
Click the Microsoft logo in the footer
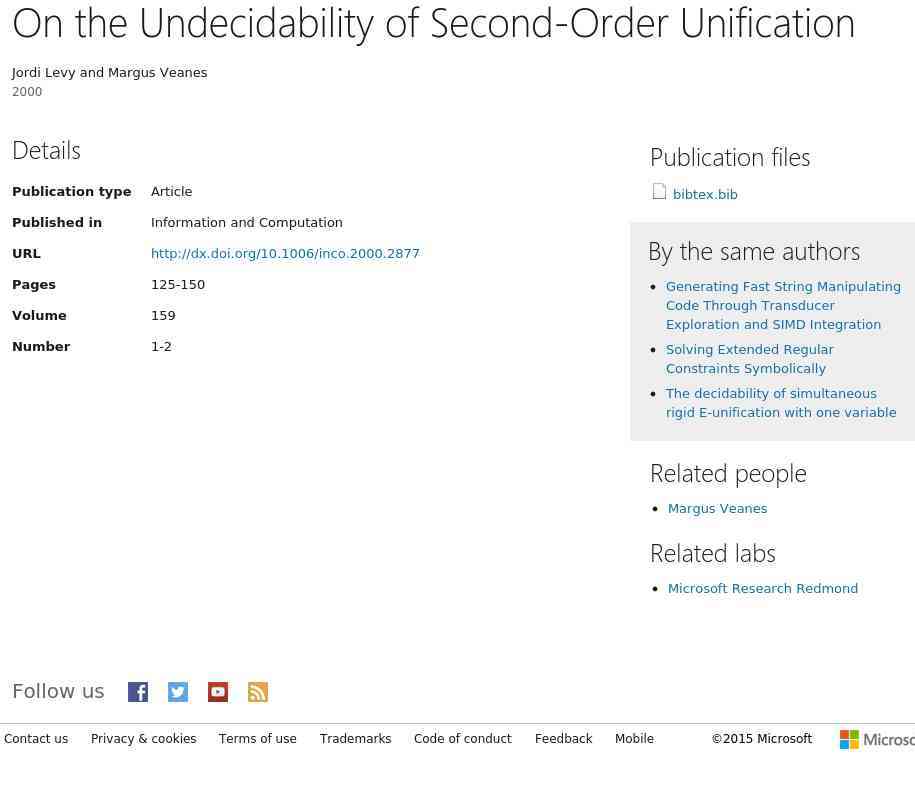pyautogui.click(x=877, y=739)
